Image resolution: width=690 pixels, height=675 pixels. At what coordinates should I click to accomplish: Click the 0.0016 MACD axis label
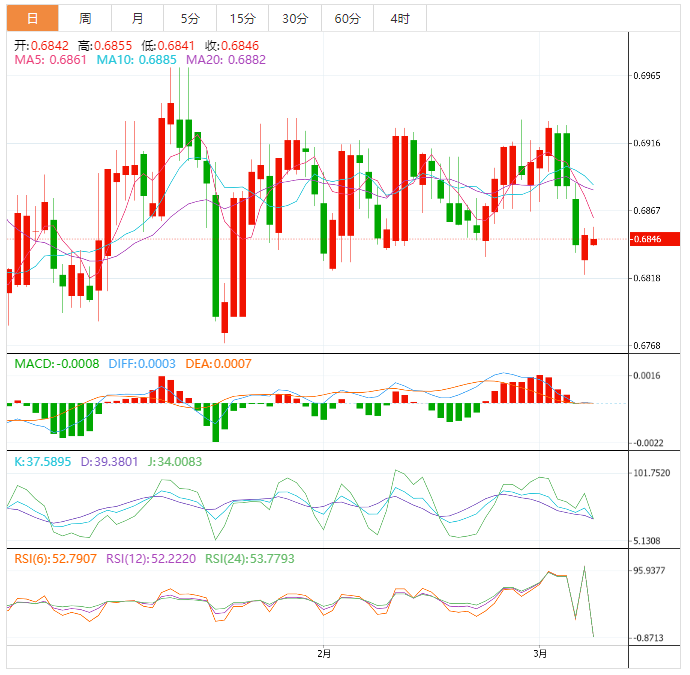[646, 376]
